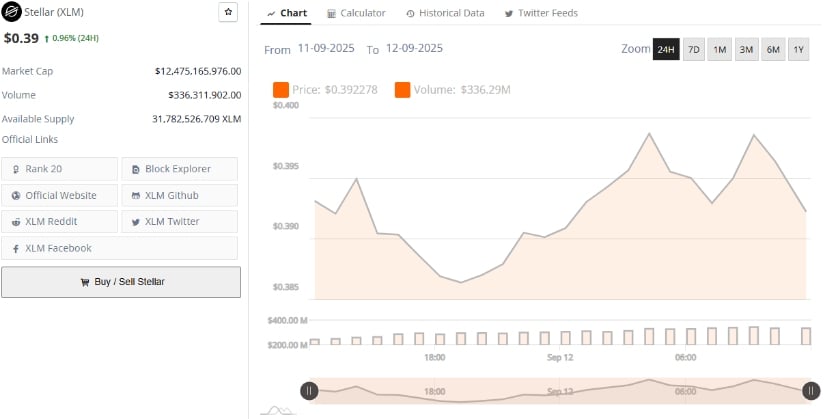Click the Volume: $336.29M legend text

coord(462,89)
